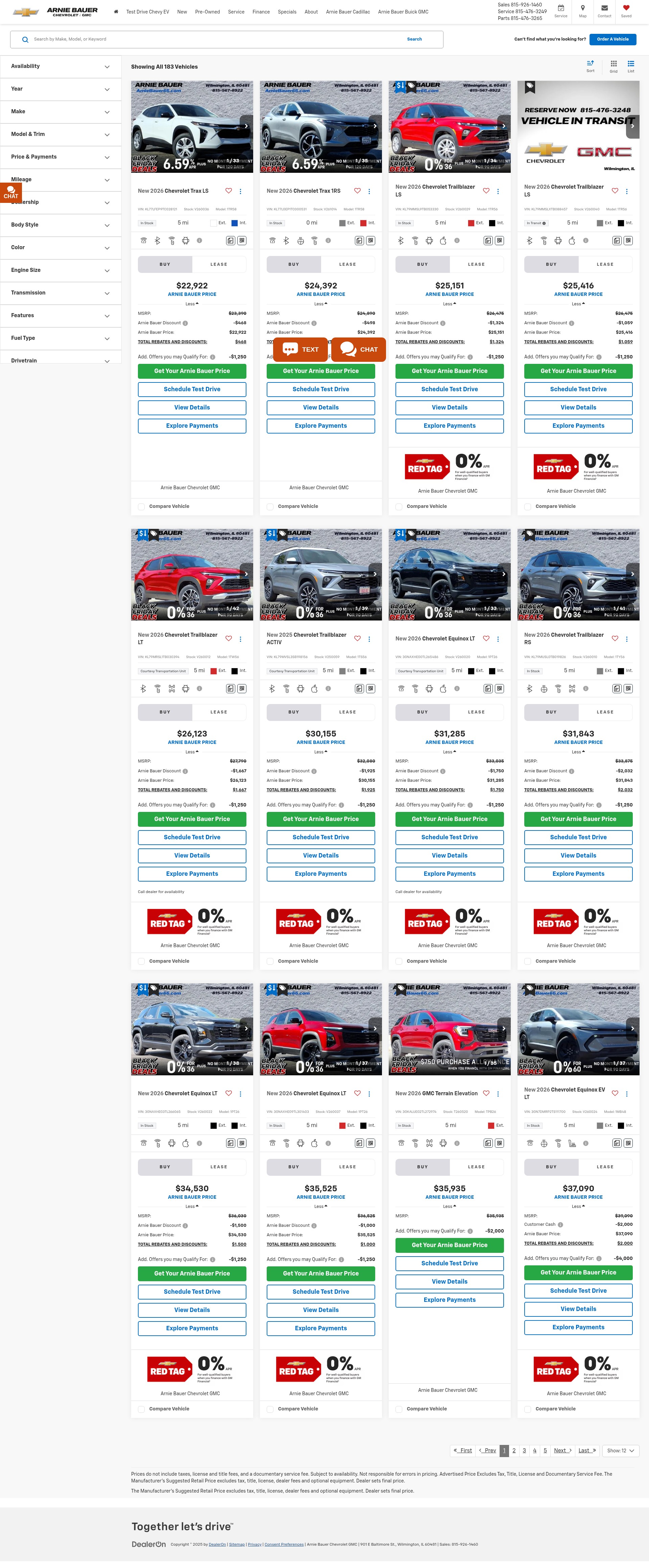649x1568 pixels.
Task: Click Bluetooth feature icon on $22,922 Trax LS
Action: click(x=158, y=240)
